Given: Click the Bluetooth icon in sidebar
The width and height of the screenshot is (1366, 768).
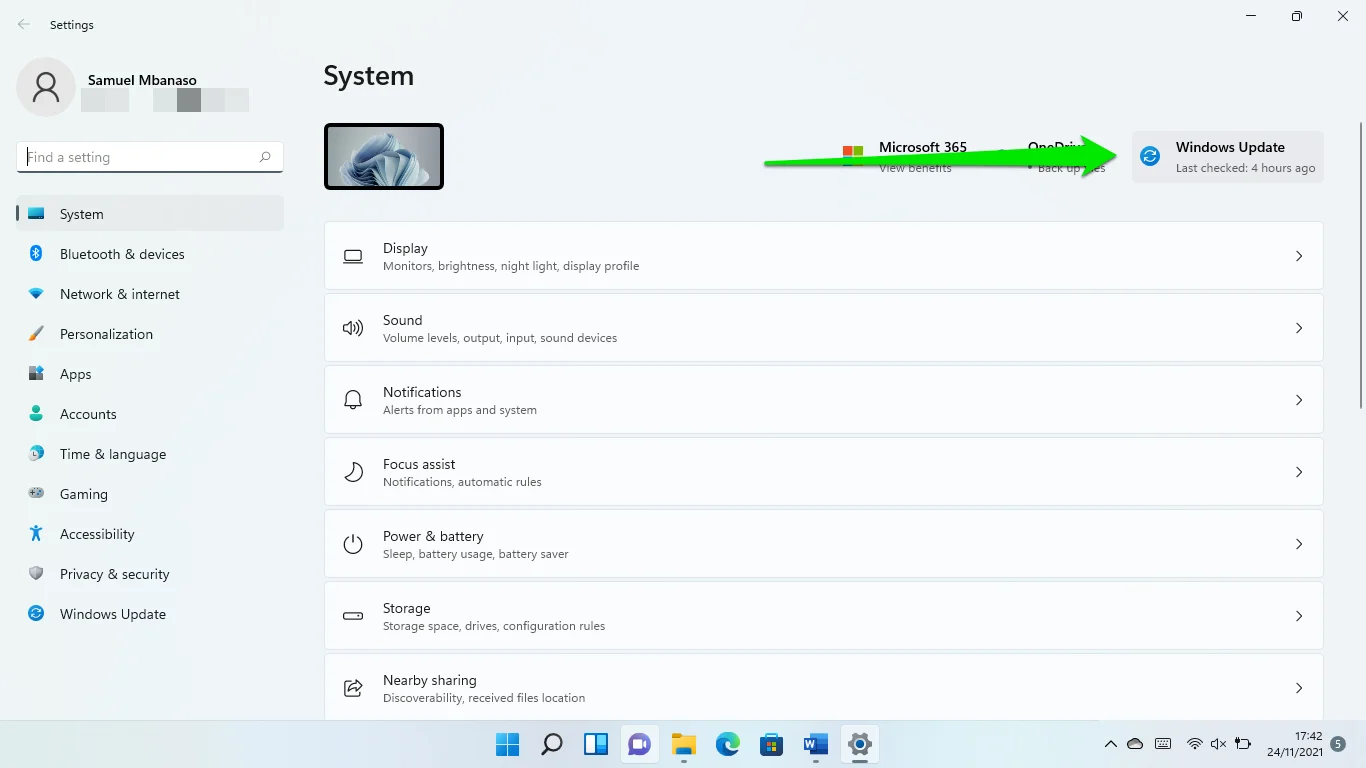Looking at the screenshot, I should 36,254.
